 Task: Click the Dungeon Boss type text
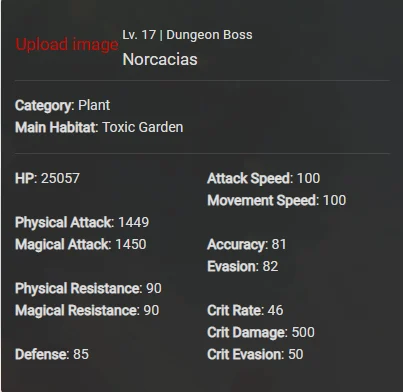click(209, 35)
